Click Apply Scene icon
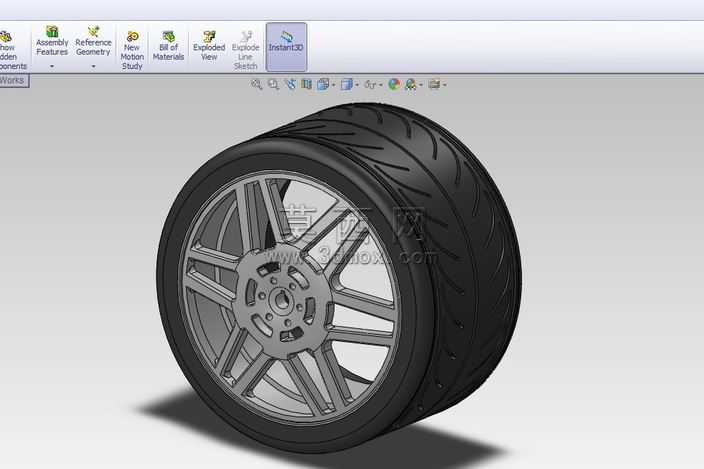 click(x=410, y=84)
